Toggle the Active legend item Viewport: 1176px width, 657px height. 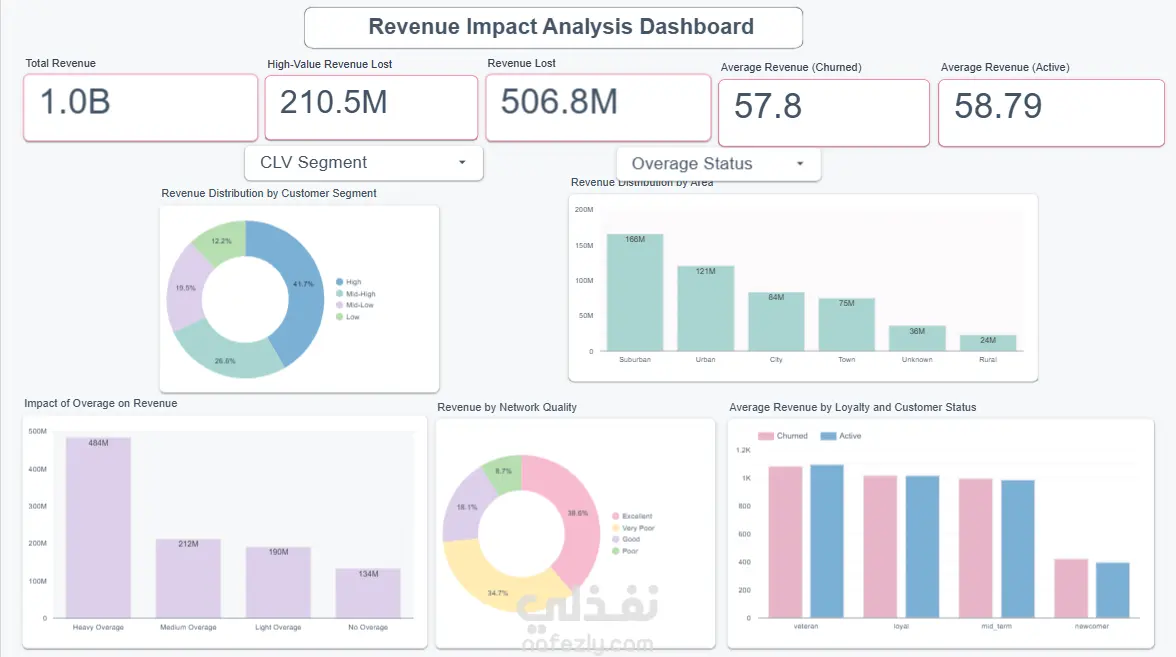point(841,436)
